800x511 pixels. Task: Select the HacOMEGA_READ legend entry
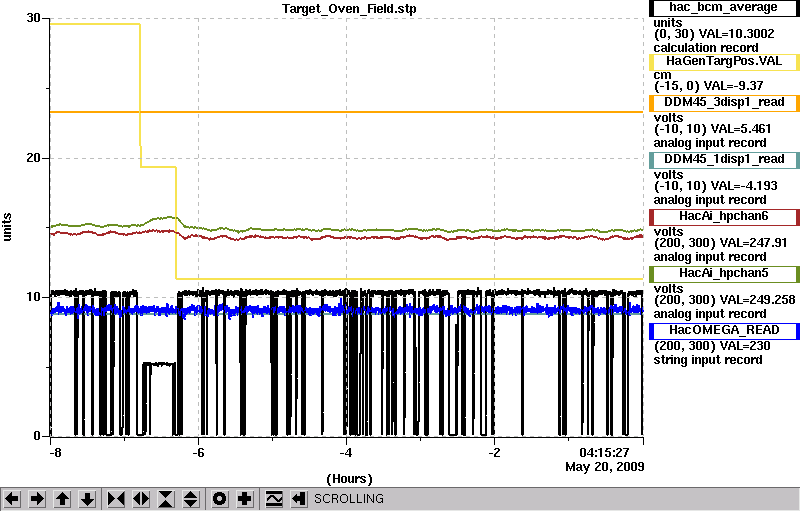click(723, 331)
